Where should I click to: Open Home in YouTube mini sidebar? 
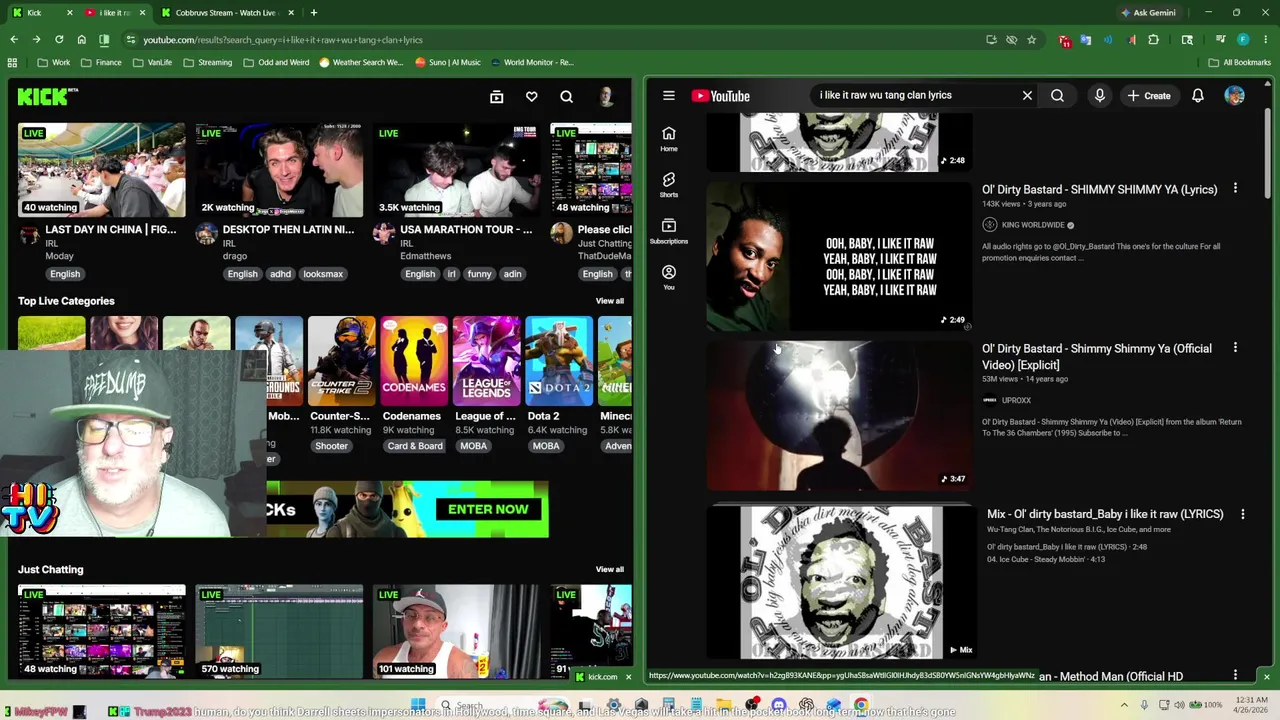(x=669, y=139)
